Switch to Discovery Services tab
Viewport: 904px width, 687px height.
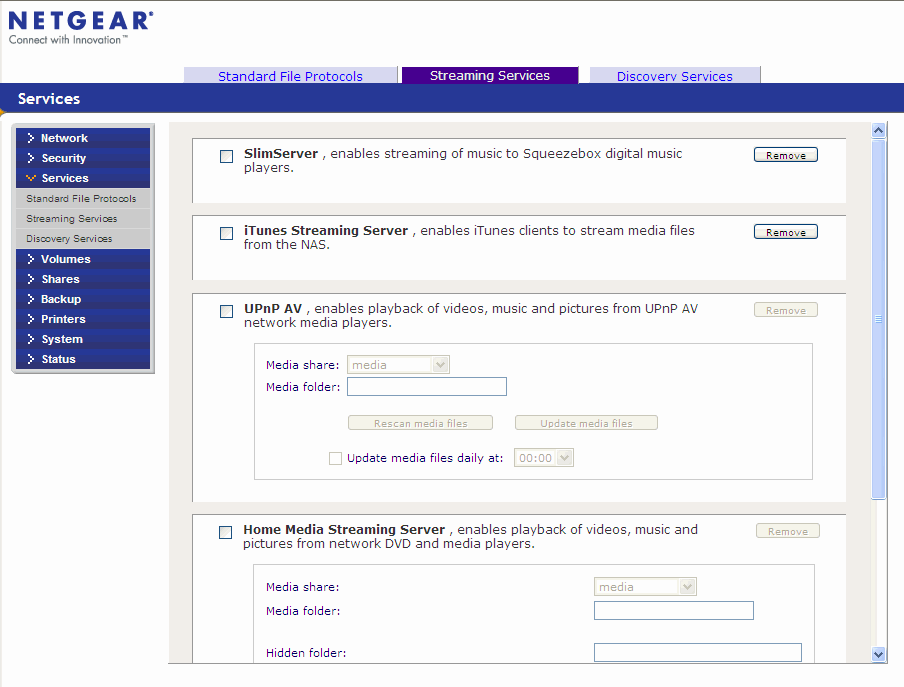coord(675,76)
